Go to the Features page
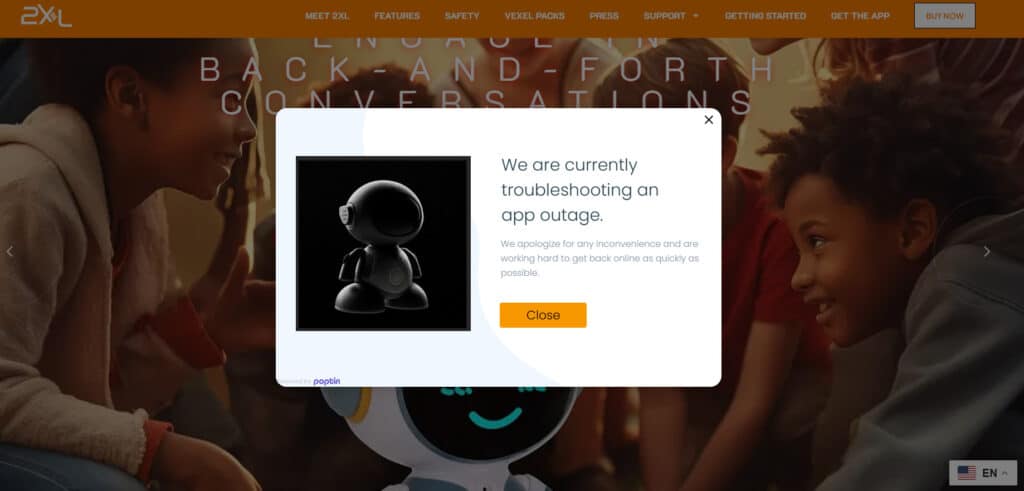This screenshot has width=1024, height=491. click(x=397, y=16)
